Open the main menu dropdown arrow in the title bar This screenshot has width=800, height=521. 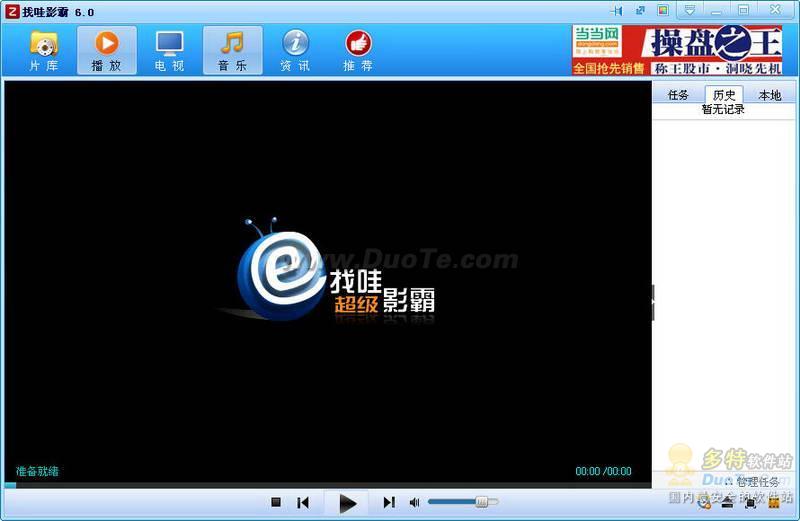tap(689, 10)
